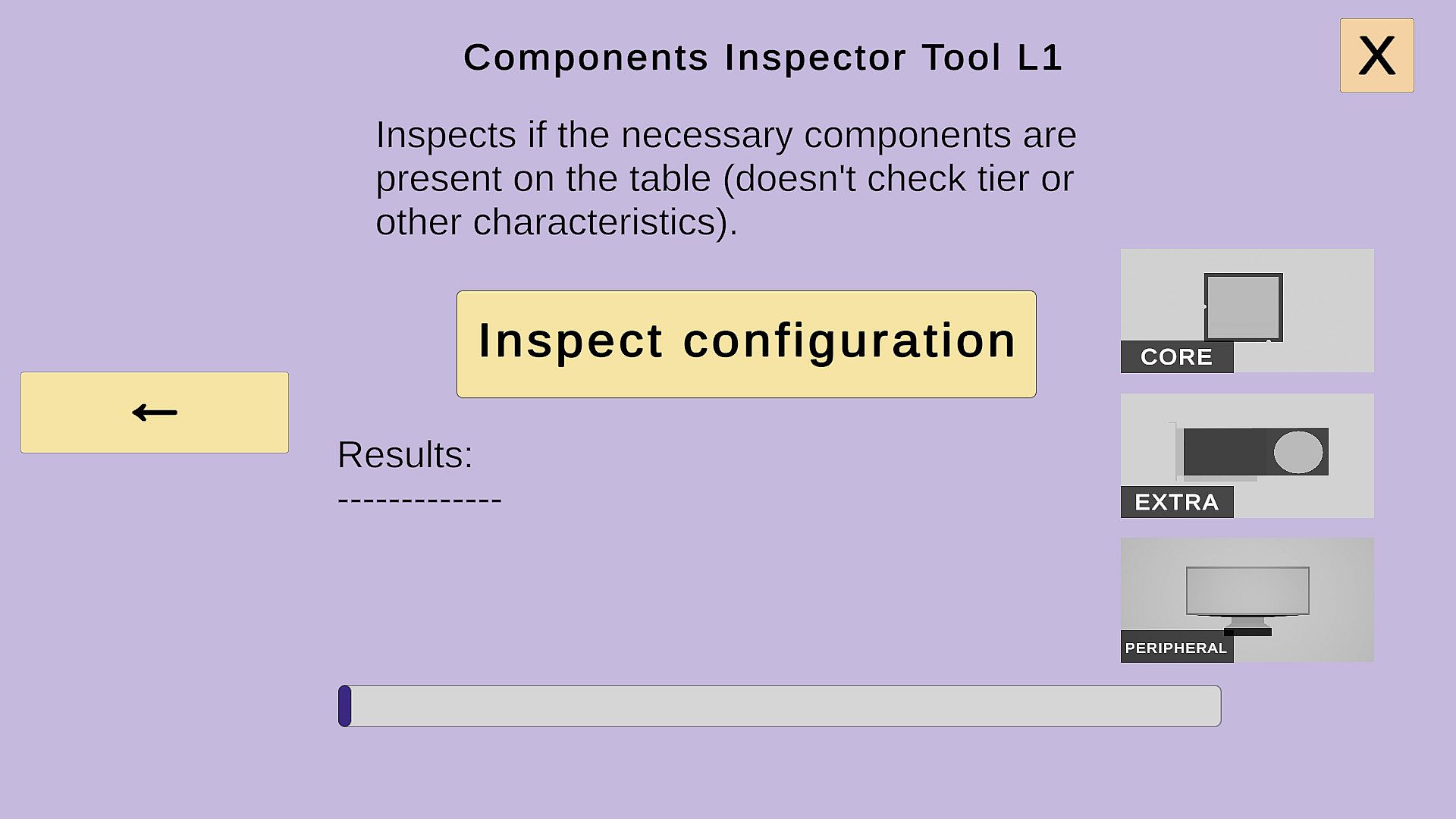Click the middle of the grey progress bar
The width and height of the screenshot is (1456, 819).
click(780, 706)
